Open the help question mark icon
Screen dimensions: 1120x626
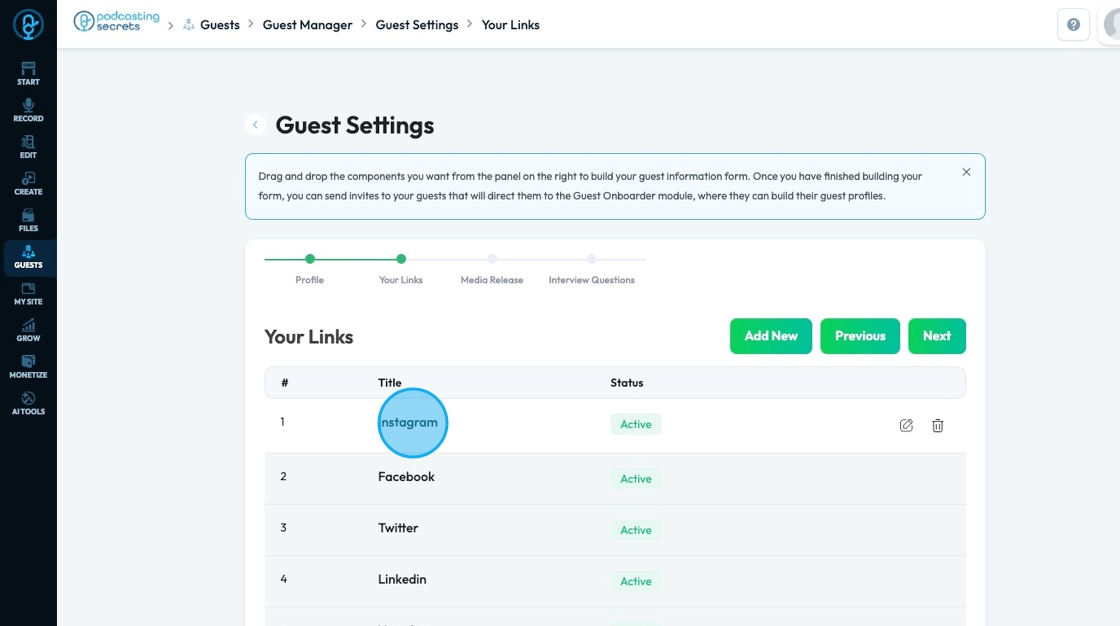pos(1073,25)
